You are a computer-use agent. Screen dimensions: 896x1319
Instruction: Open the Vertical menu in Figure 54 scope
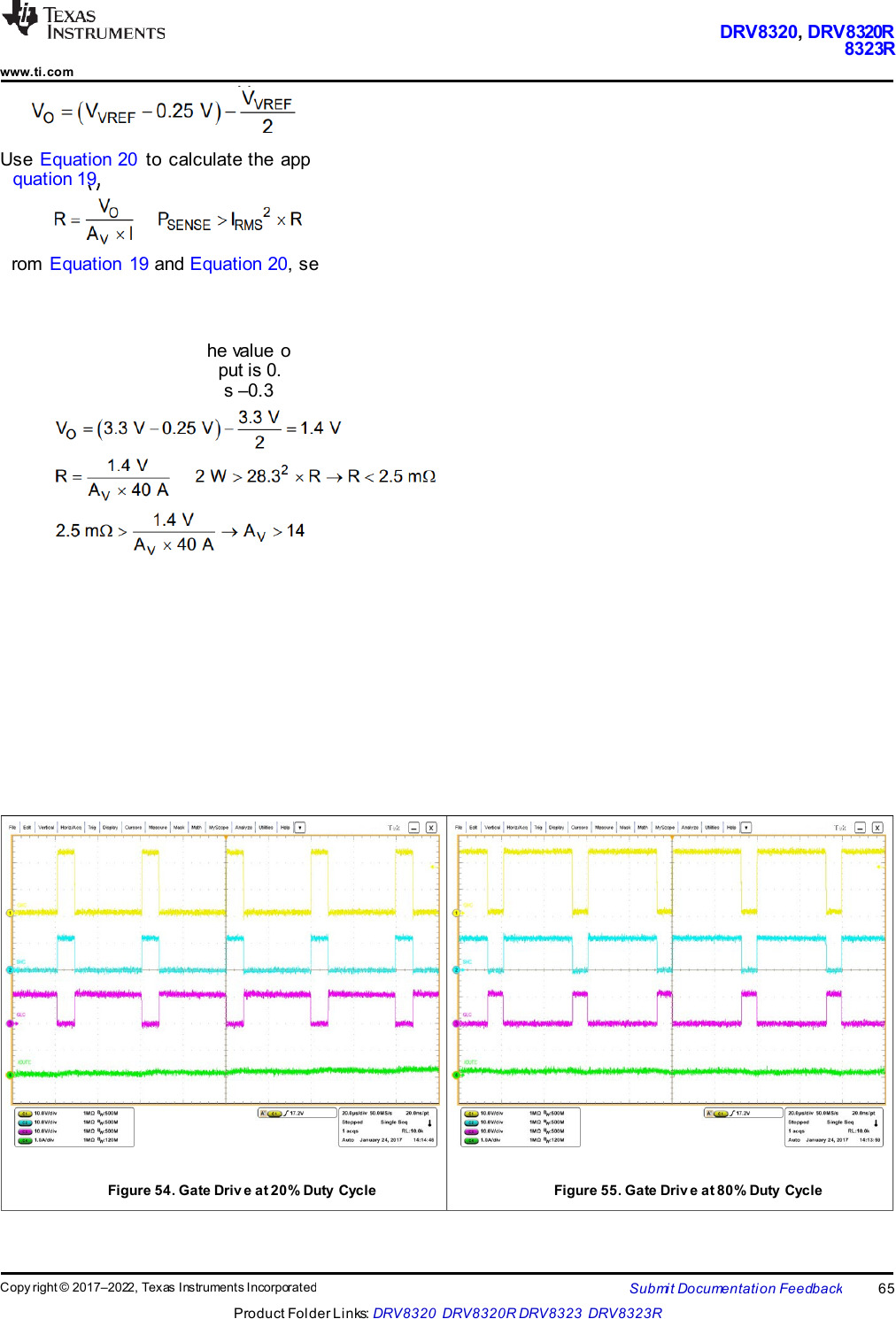tap(46, 828)
